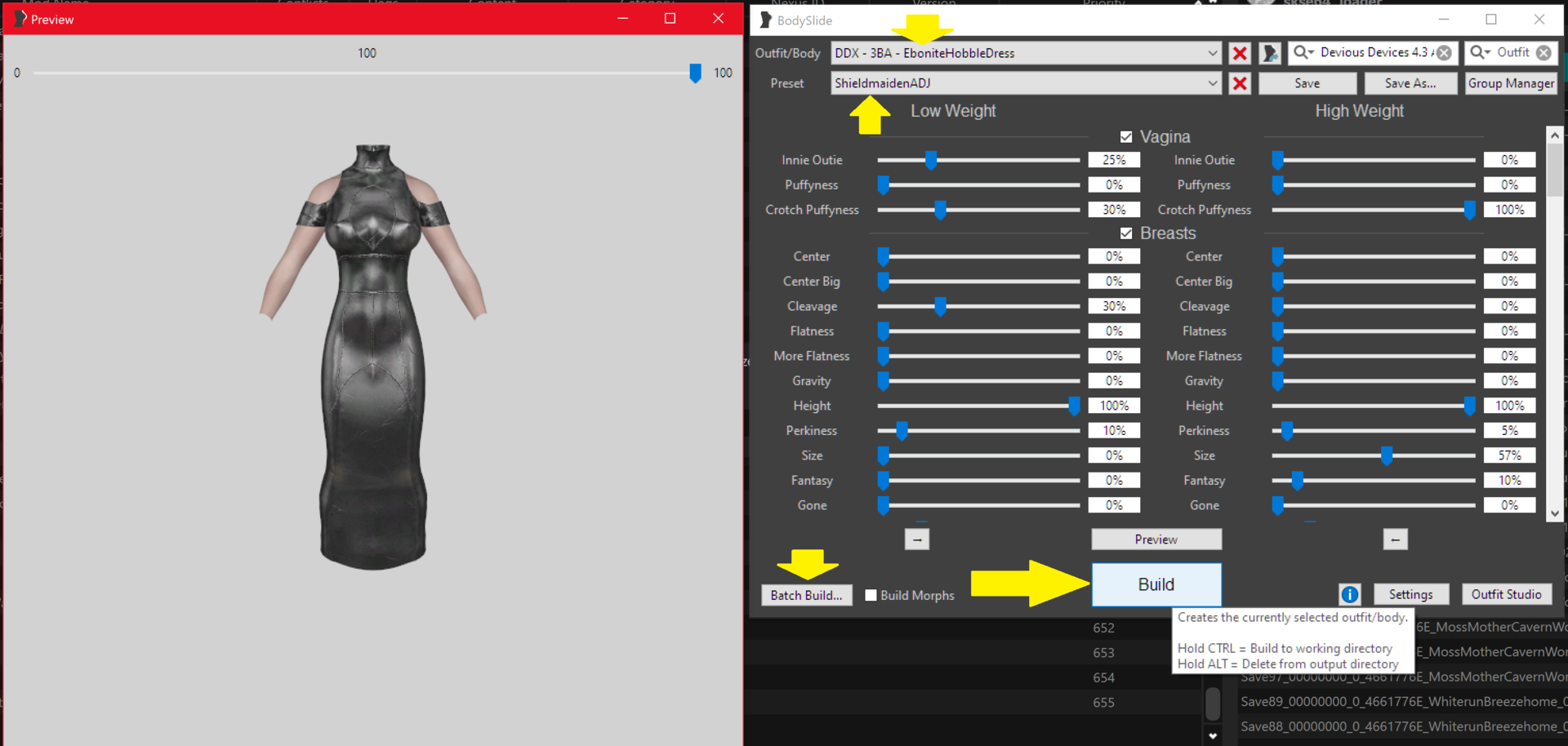Image resolution: width=1568 pixels, height=746 pixels.
Task: Click high weight Fantasy slider handle
Action: click(x=1297, y=481)
